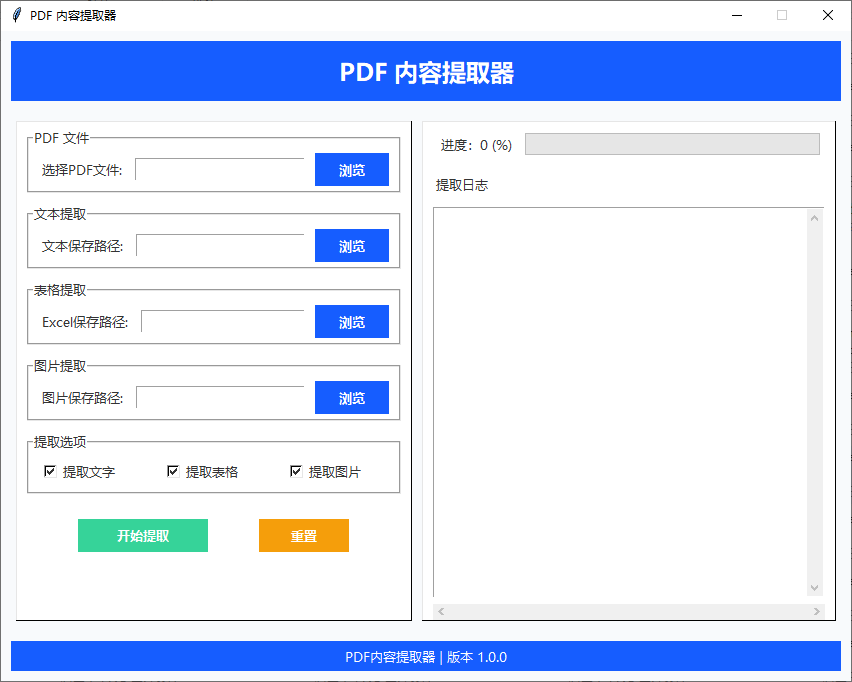The image size is (852, 682).
Task: Click the log's scroll up arrow
Action: click(815, 217)
